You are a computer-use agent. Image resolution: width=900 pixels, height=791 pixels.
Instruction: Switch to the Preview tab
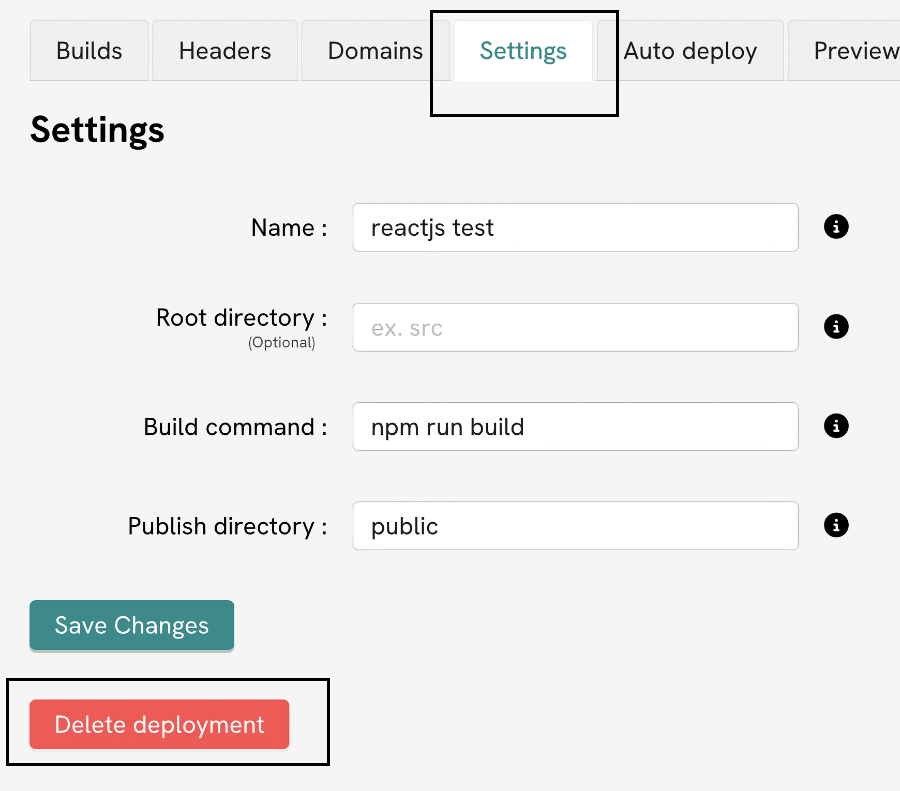coord(853,51)
